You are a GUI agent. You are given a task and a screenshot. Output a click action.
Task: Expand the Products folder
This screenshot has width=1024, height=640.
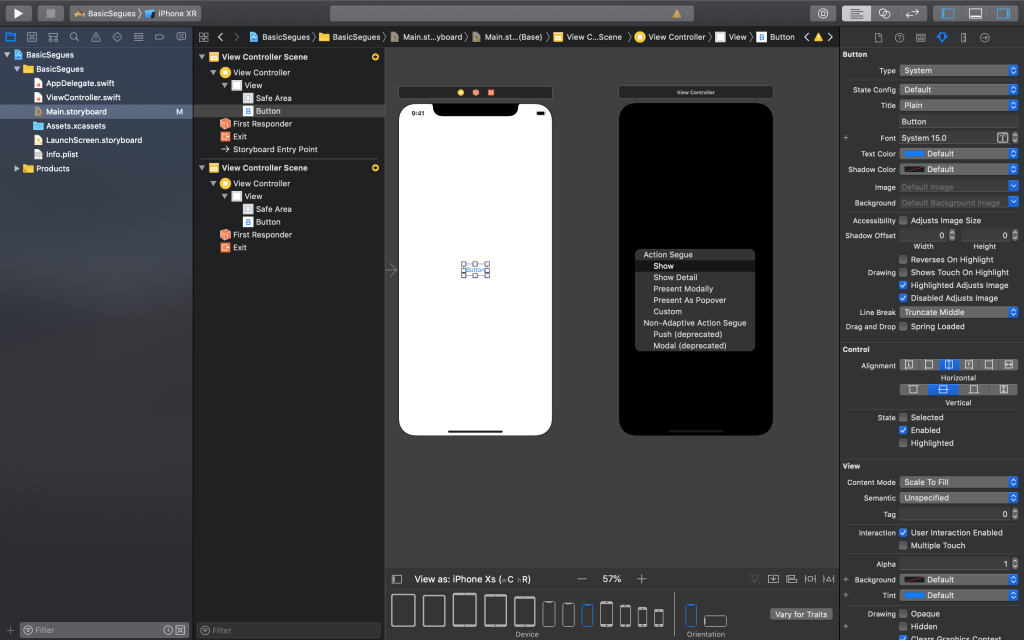(x=16, y=168)
